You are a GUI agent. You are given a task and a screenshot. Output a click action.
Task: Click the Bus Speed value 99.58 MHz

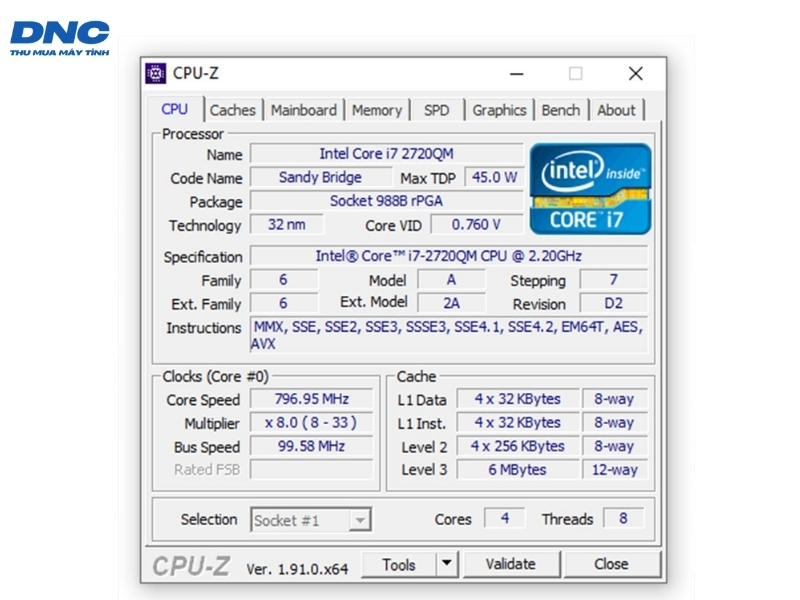(x=312, y=446)
